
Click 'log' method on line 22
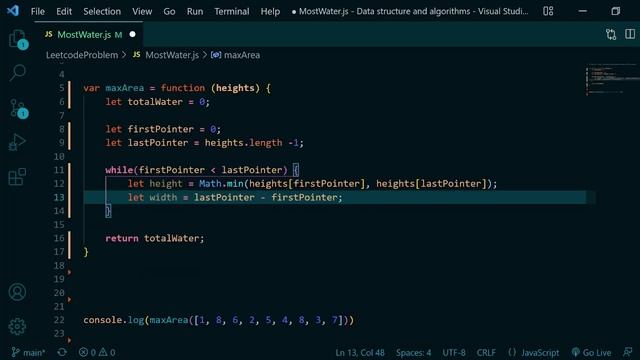[136, 320]
